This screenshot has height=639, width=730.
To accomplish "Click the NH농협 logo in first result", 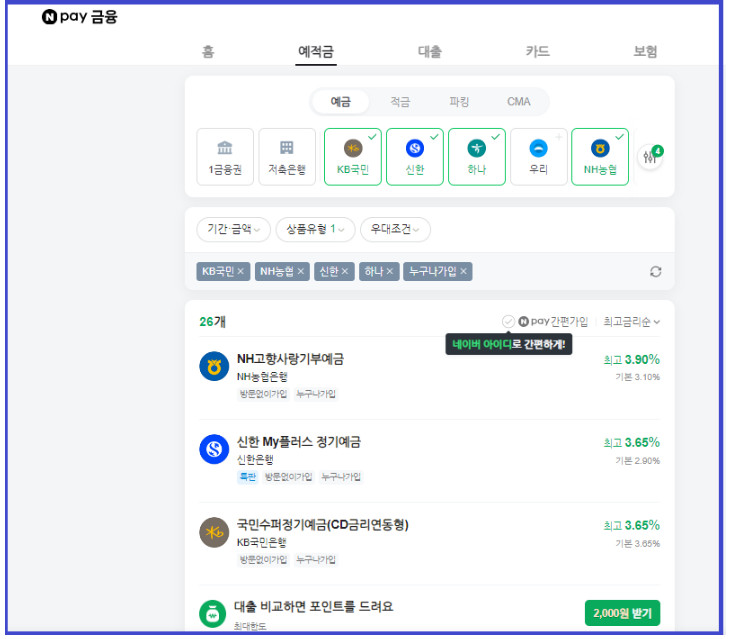I will point(214,366).
